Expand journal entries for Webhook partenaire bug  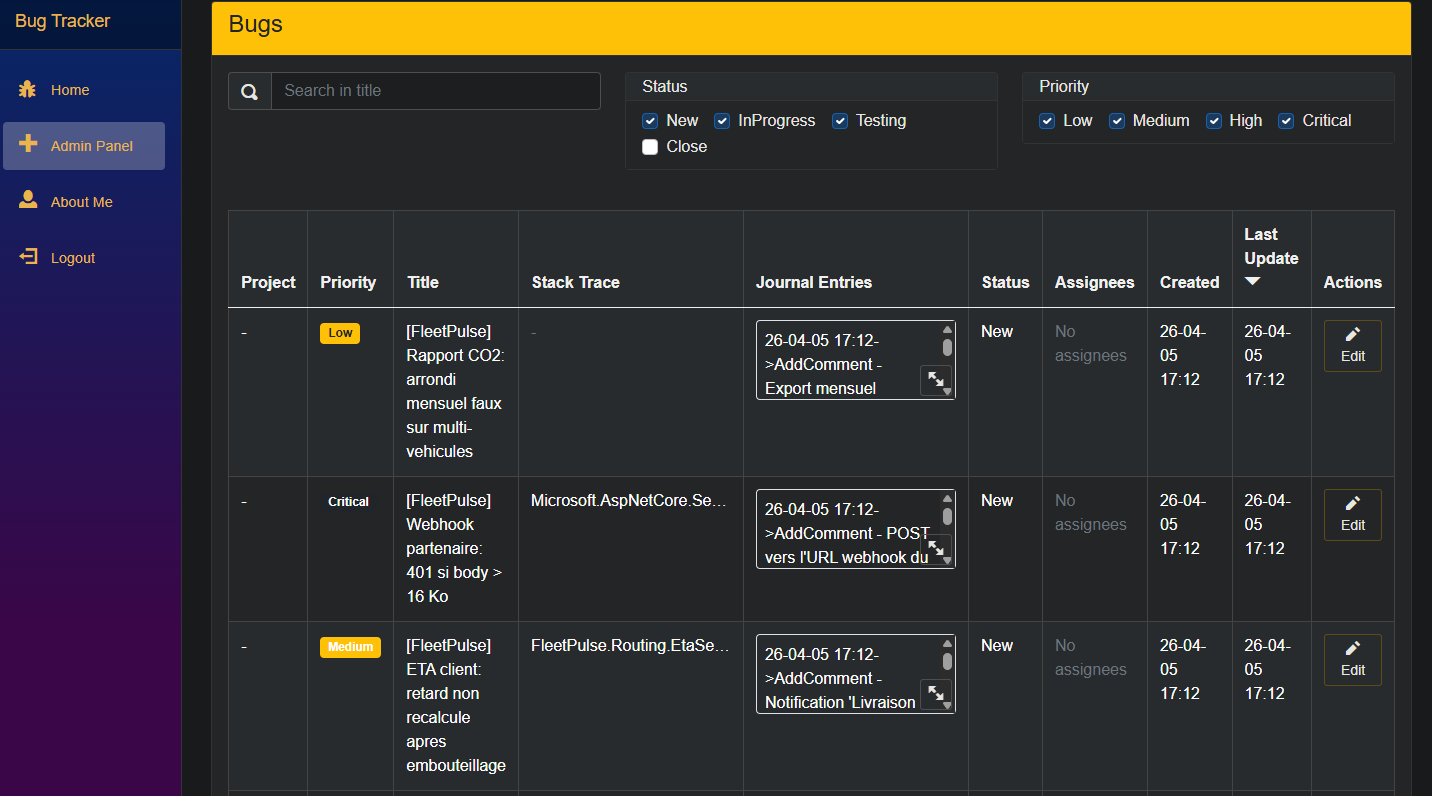(936, 550)
